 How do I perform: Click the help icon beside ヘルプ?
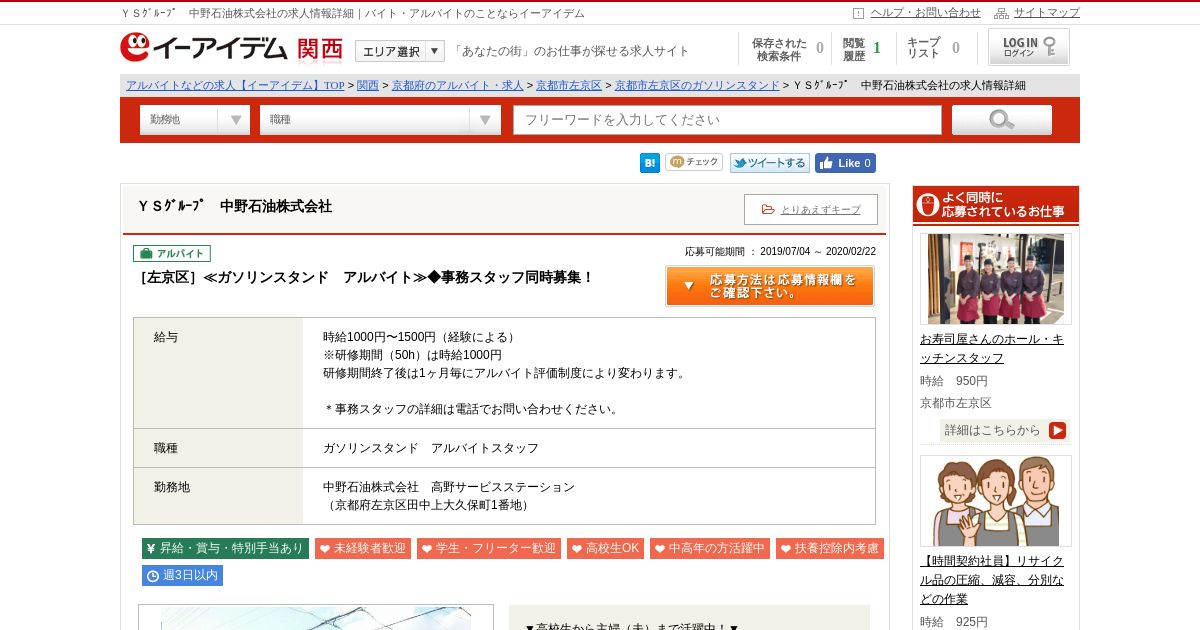point(858,13)
